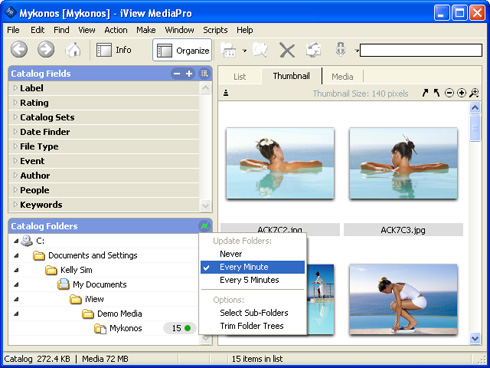This screenshot has height=368, width=490.
Task: Click the Catalog Folders update options icon
Action: (204, 226)
